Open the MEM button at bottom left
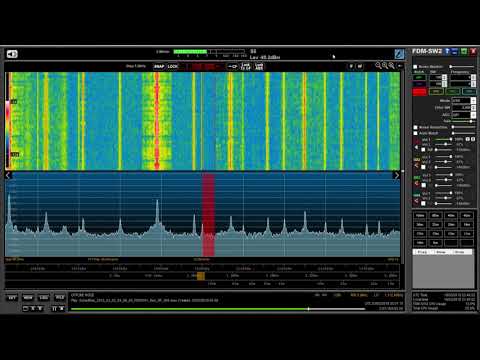480x360 pixels. [28, 297]
